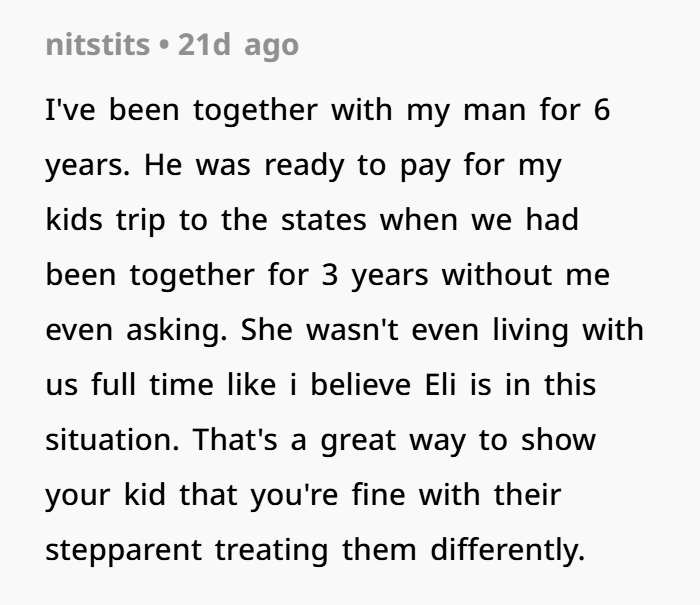
Task: Click the word "believe" in the comment
Action: 360,384
